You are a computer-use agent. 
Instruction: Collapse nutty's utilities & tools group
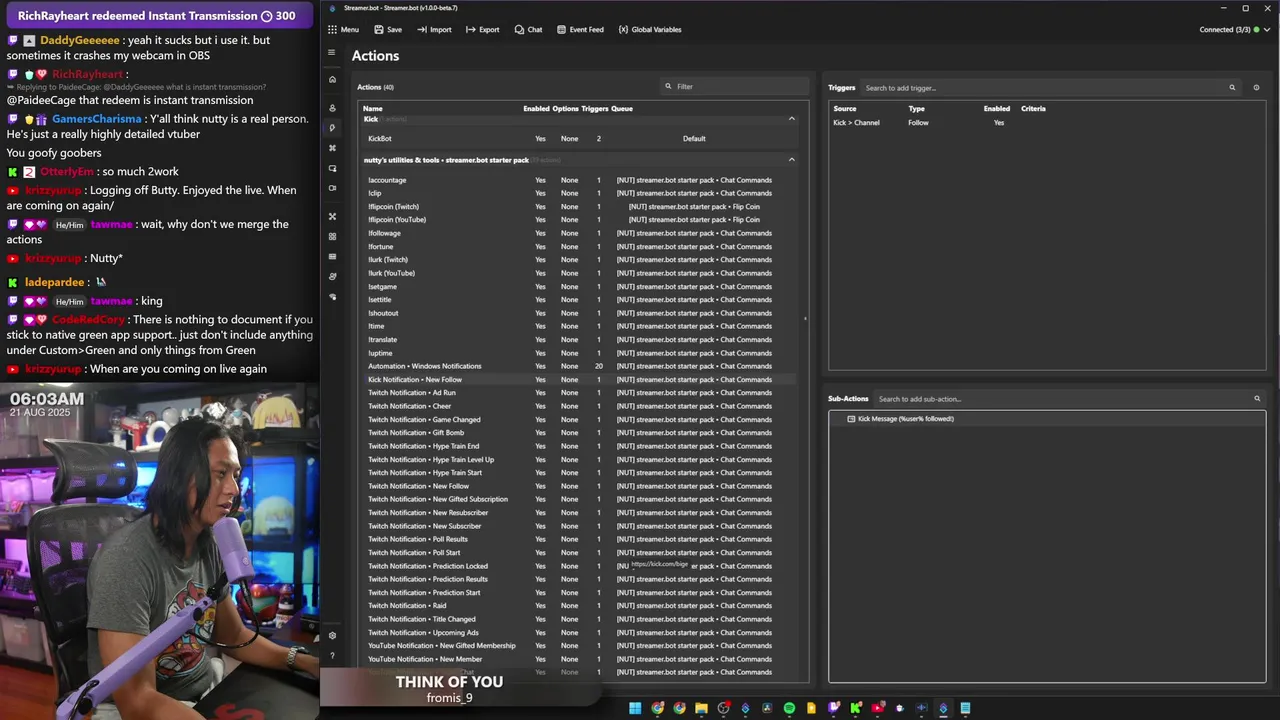click(791, 160)
